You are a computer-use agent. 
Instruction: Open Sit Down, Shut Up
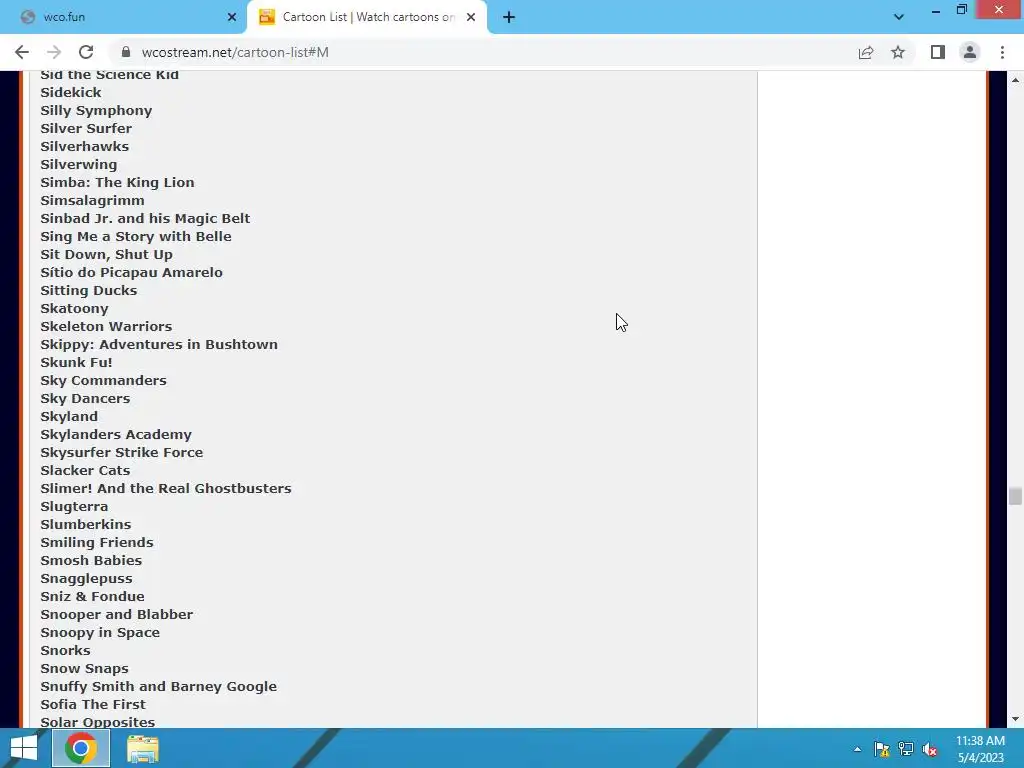coord(106,255)
